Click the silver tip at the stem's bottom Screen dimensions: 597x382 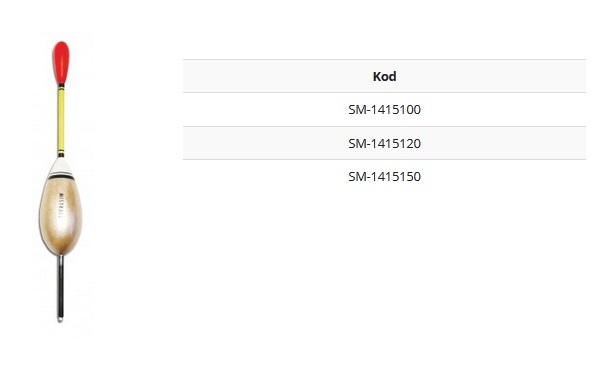60,319
